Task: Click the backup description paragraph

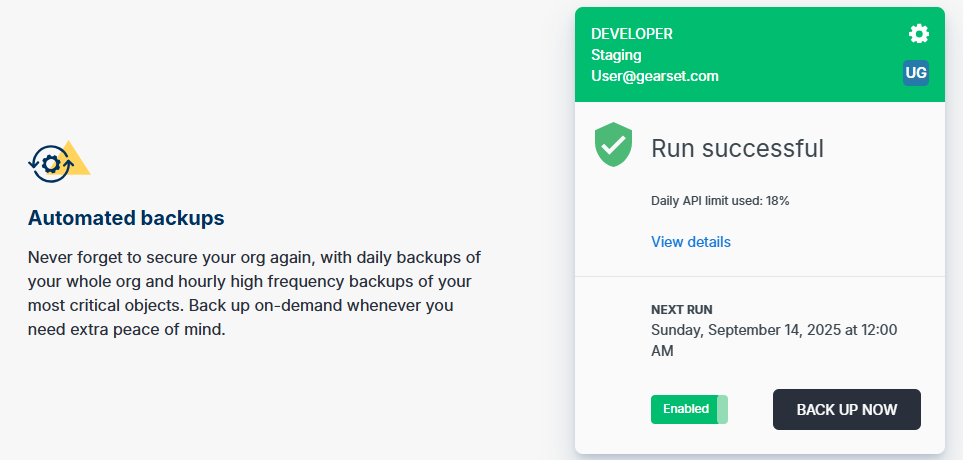Action: coord(254,293)
